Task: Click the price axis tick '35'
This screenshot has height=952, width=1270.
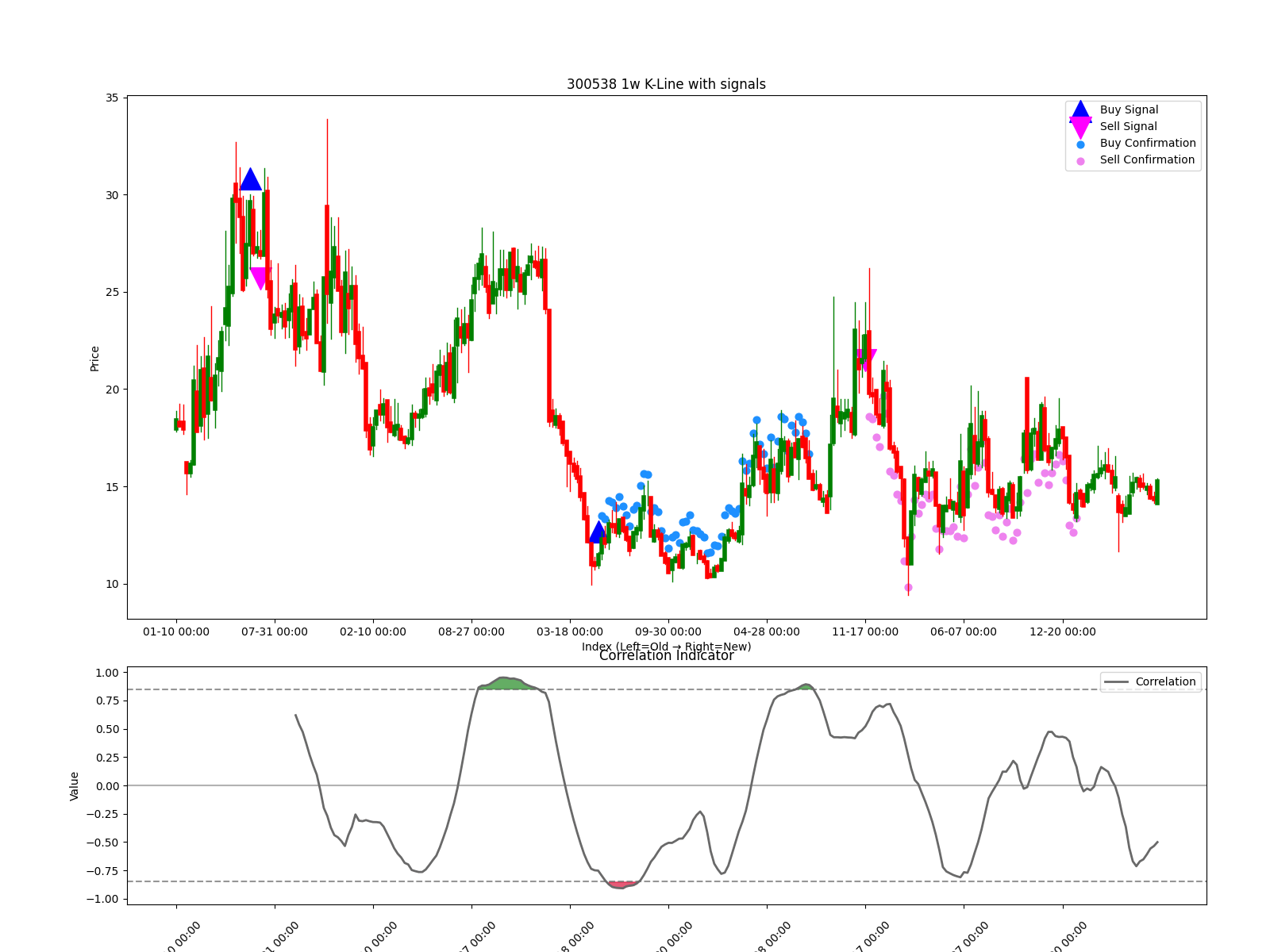Action: click(112, 98)
